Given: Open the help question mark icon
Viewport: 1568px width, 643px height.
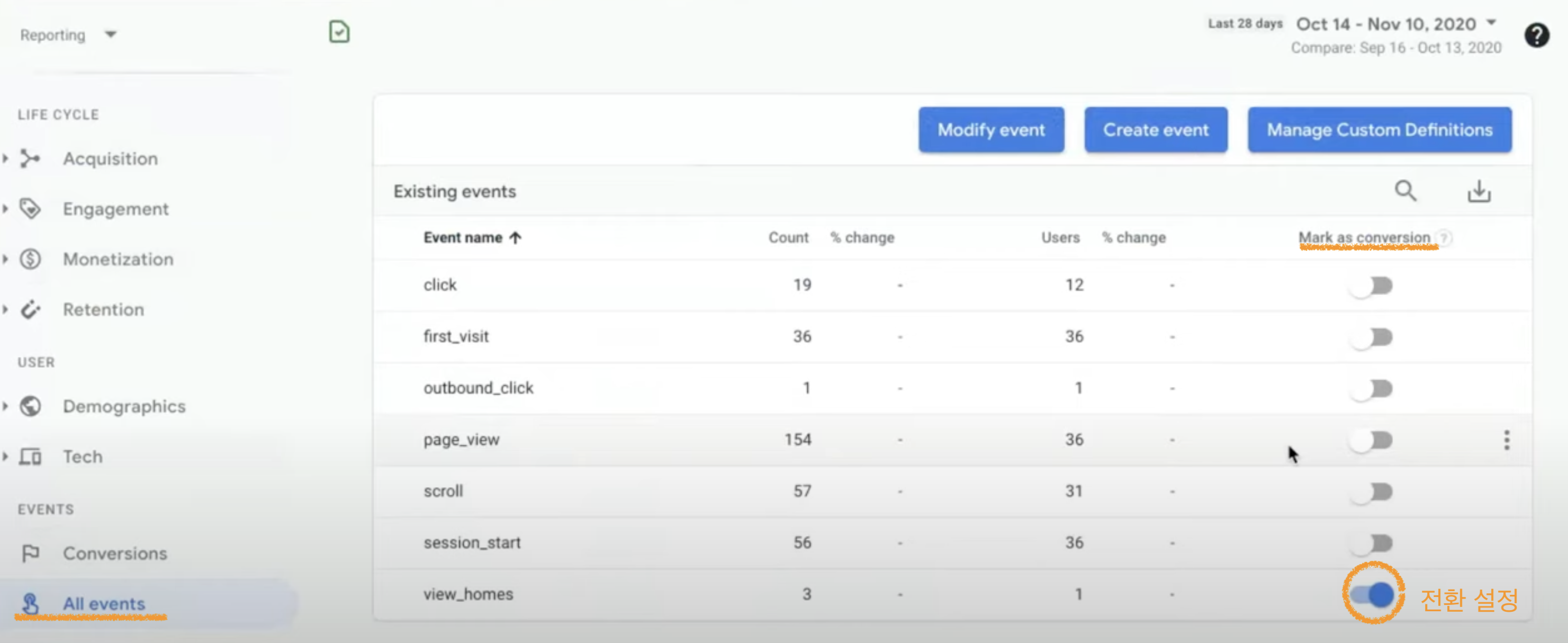Looking at the screenshot, I should 1536,35.
